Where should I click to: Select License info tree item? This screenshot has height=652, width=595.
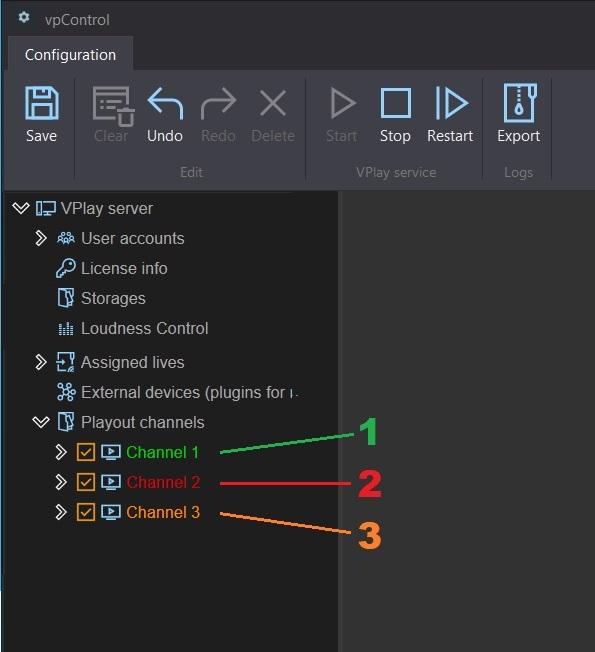click(124, 268)
